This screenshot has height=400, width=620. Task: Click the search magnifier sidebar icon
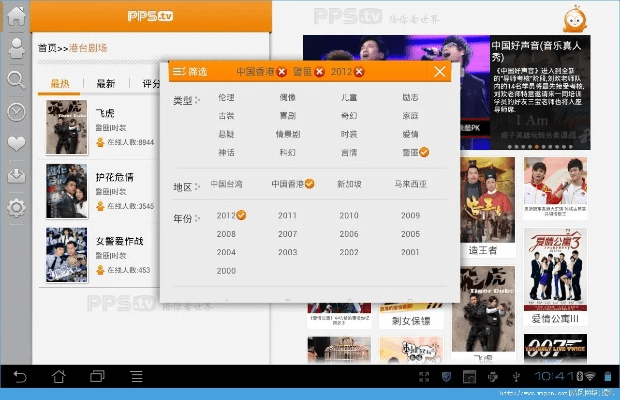click(x=16, y=80)
